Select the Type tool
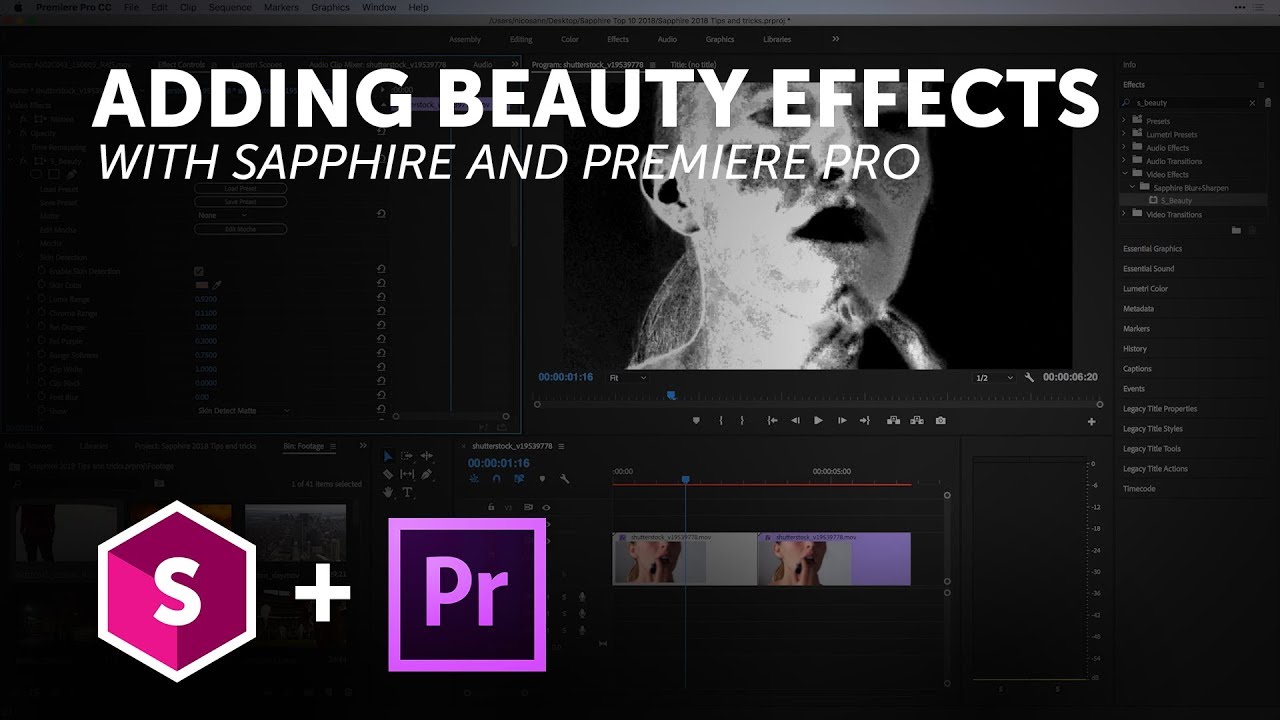 407,492
